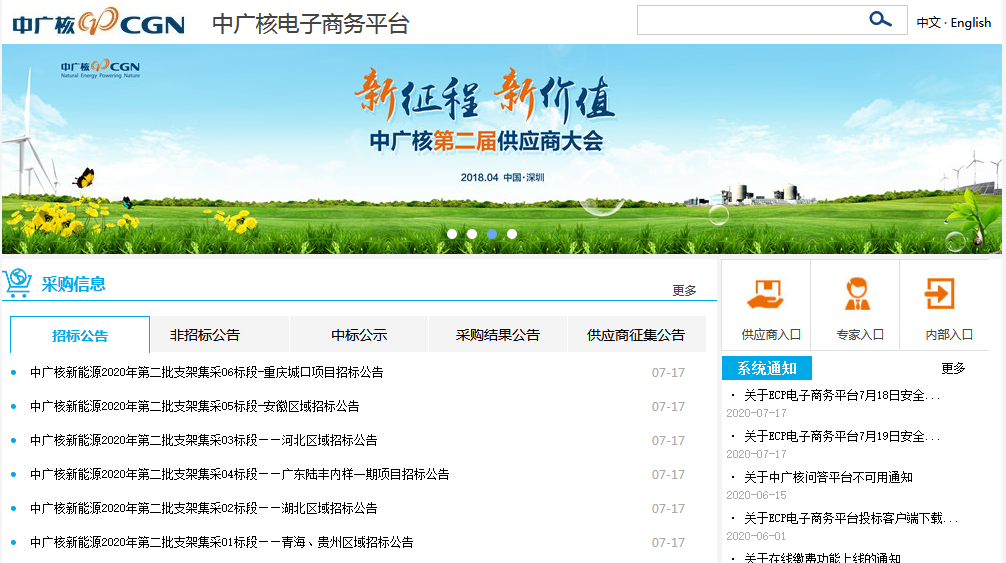Click 更多 link in 采购信息 section
This screenshot has width=1006, height=563.
pos(684,290)
